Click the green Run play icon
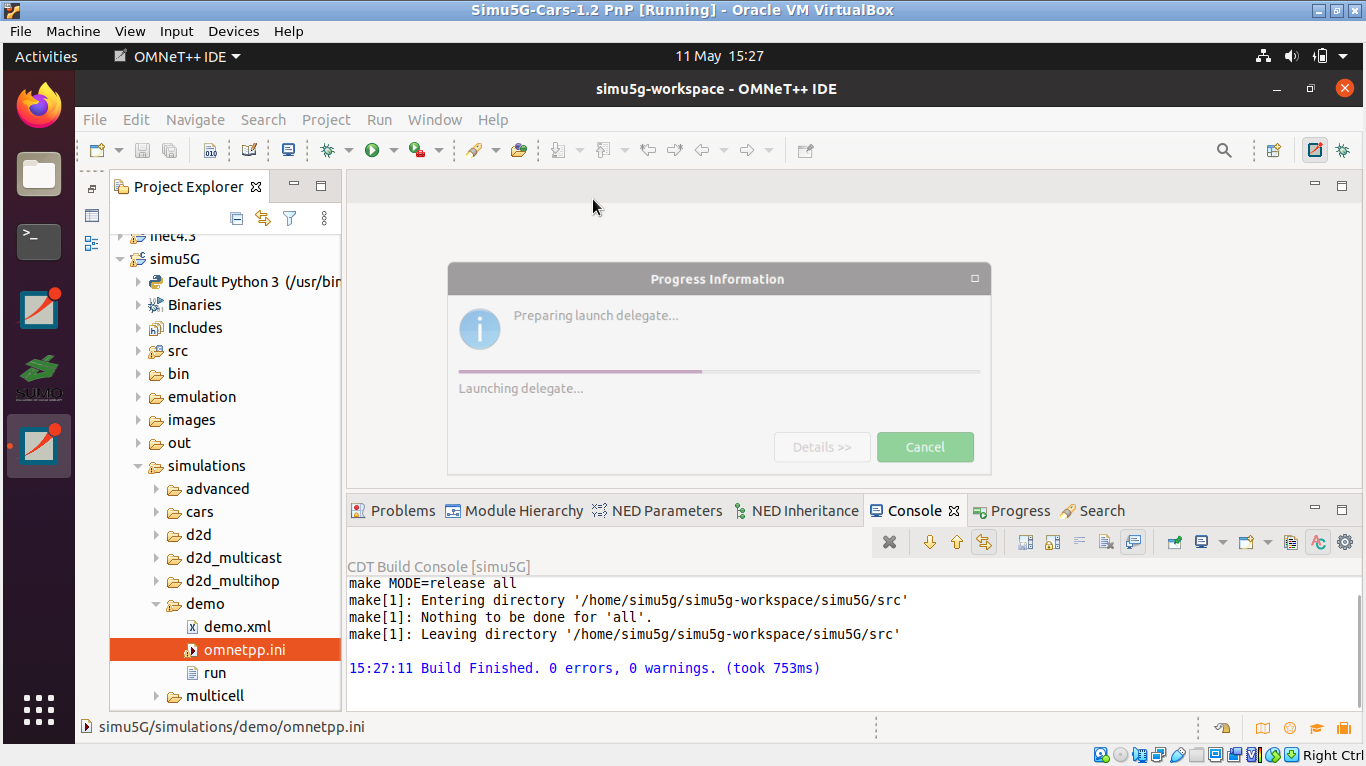Image resolution: width=1366 pixels, height=766 pixels. point(372,150)
